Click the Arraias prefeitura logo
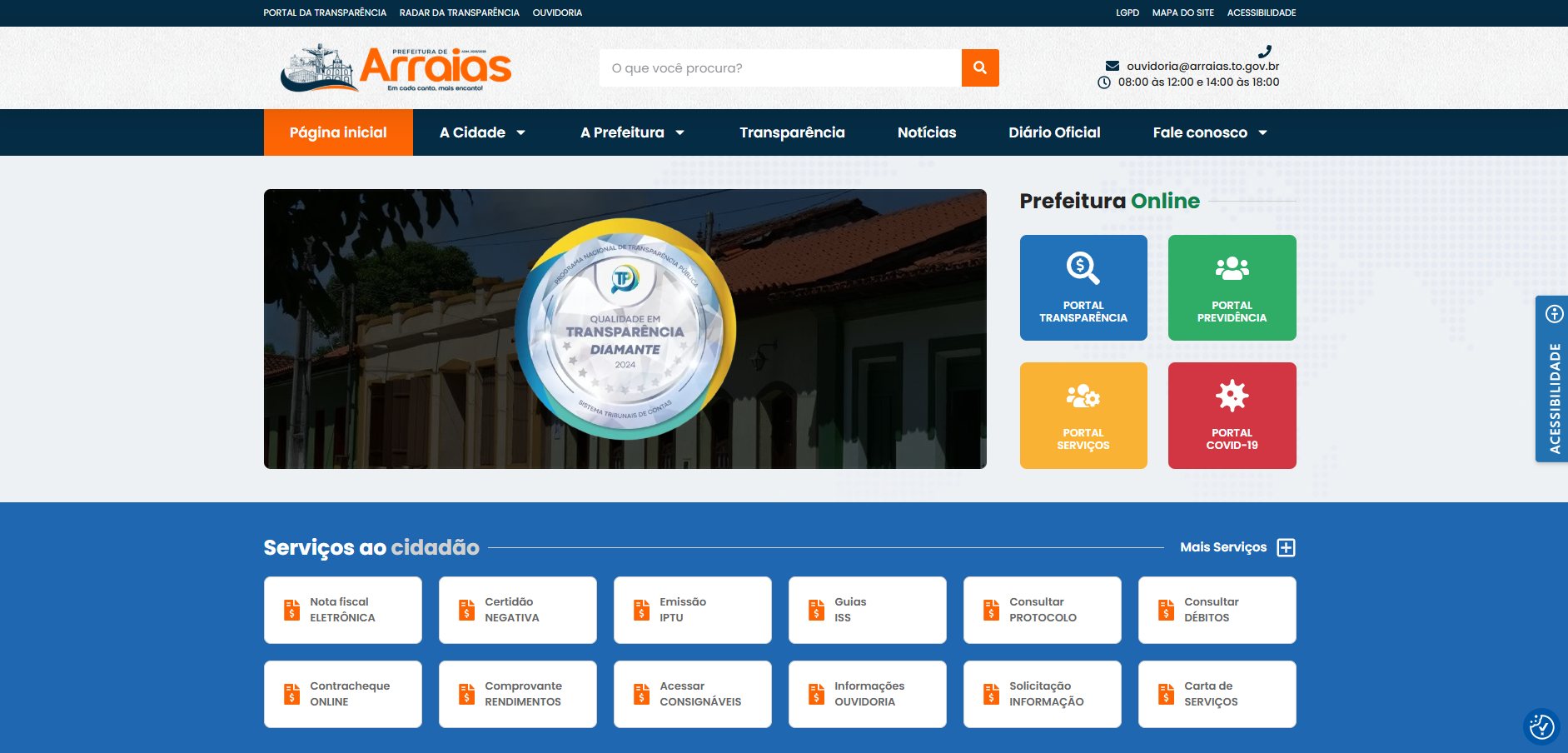The width and height of the screenshot is (1568, 753). tap(396, 68)
